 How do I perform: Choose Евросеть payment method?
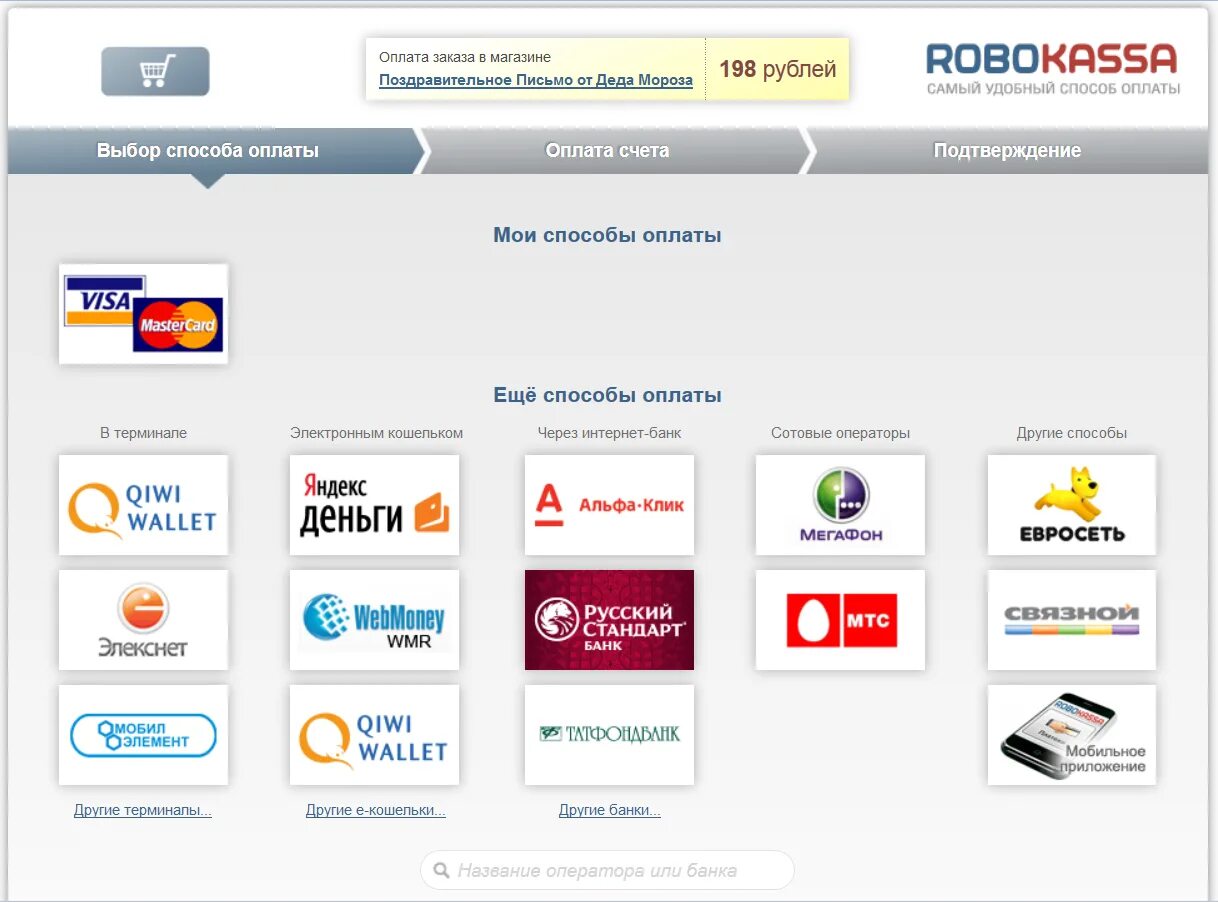coord(1072,505)
